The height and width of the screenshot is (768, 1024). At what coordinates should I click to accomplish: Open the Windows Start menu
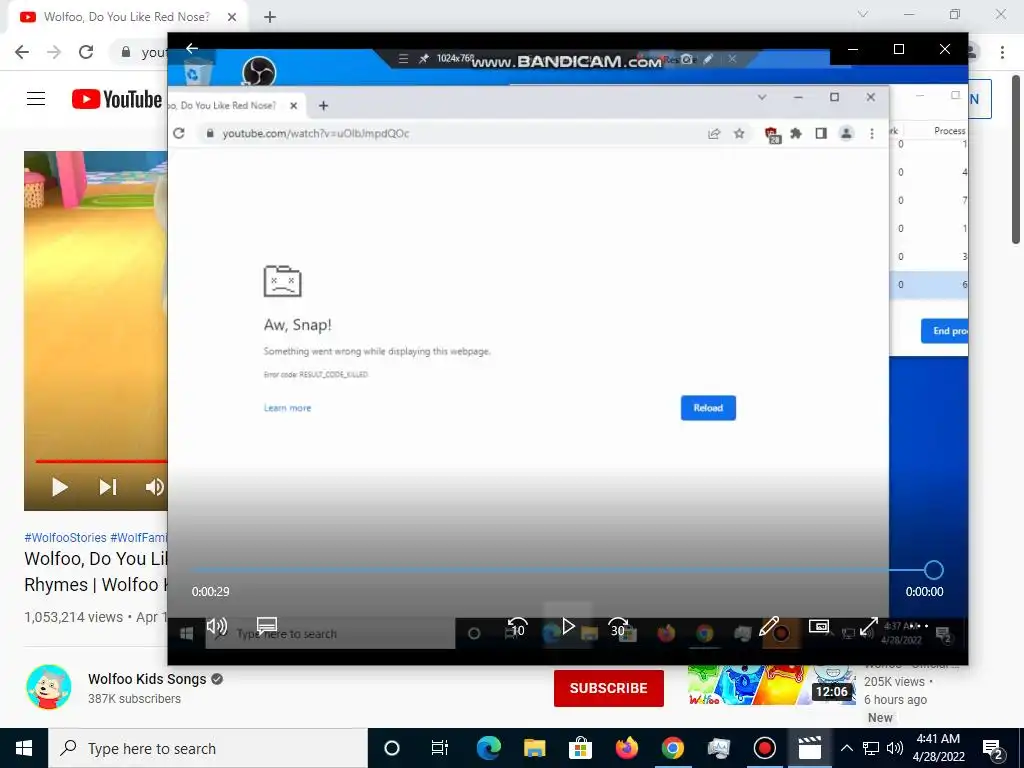pos(24,748)
